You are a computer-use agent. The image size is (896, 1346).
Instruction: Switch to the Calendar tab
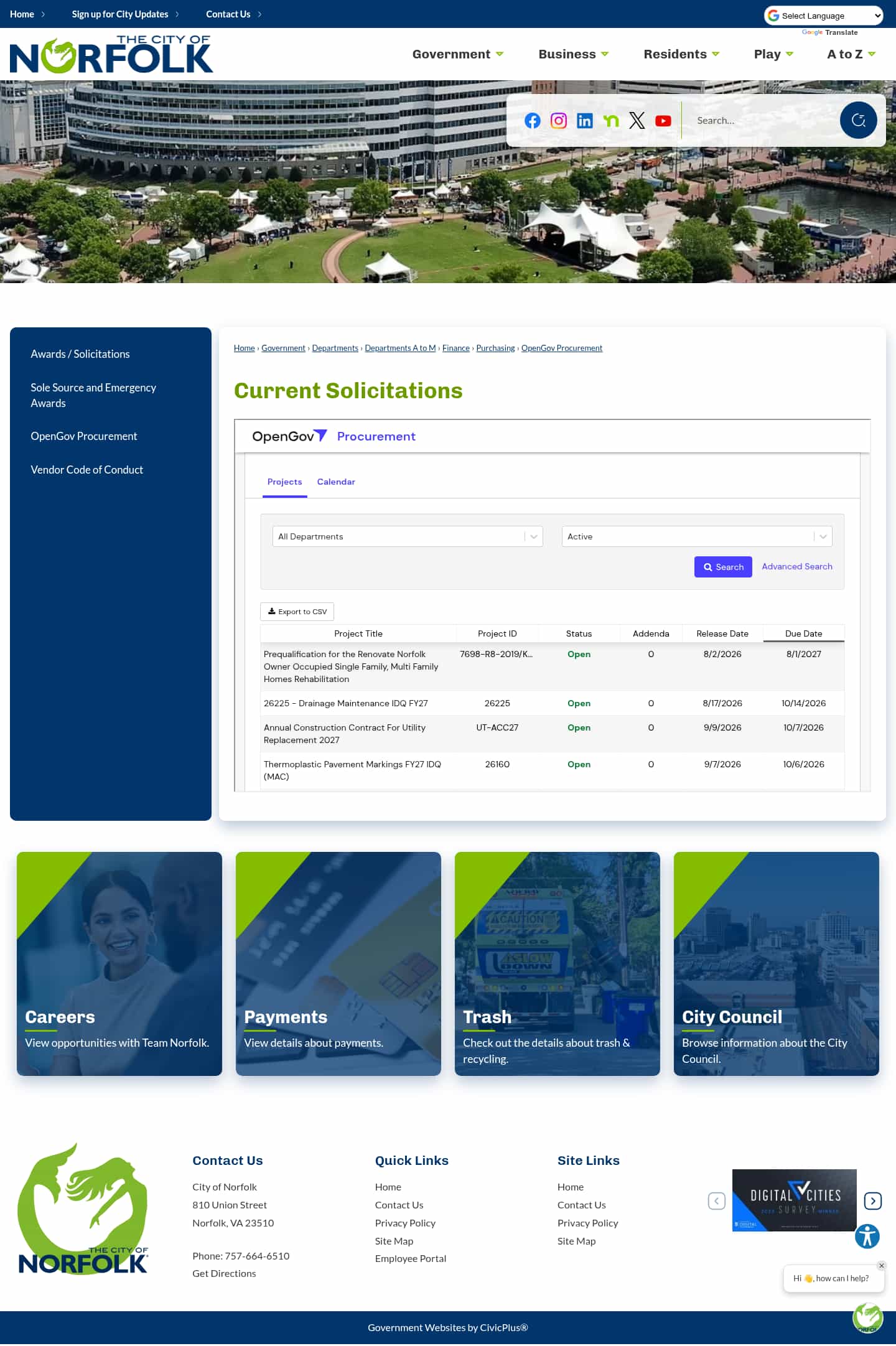click(336, 482)
